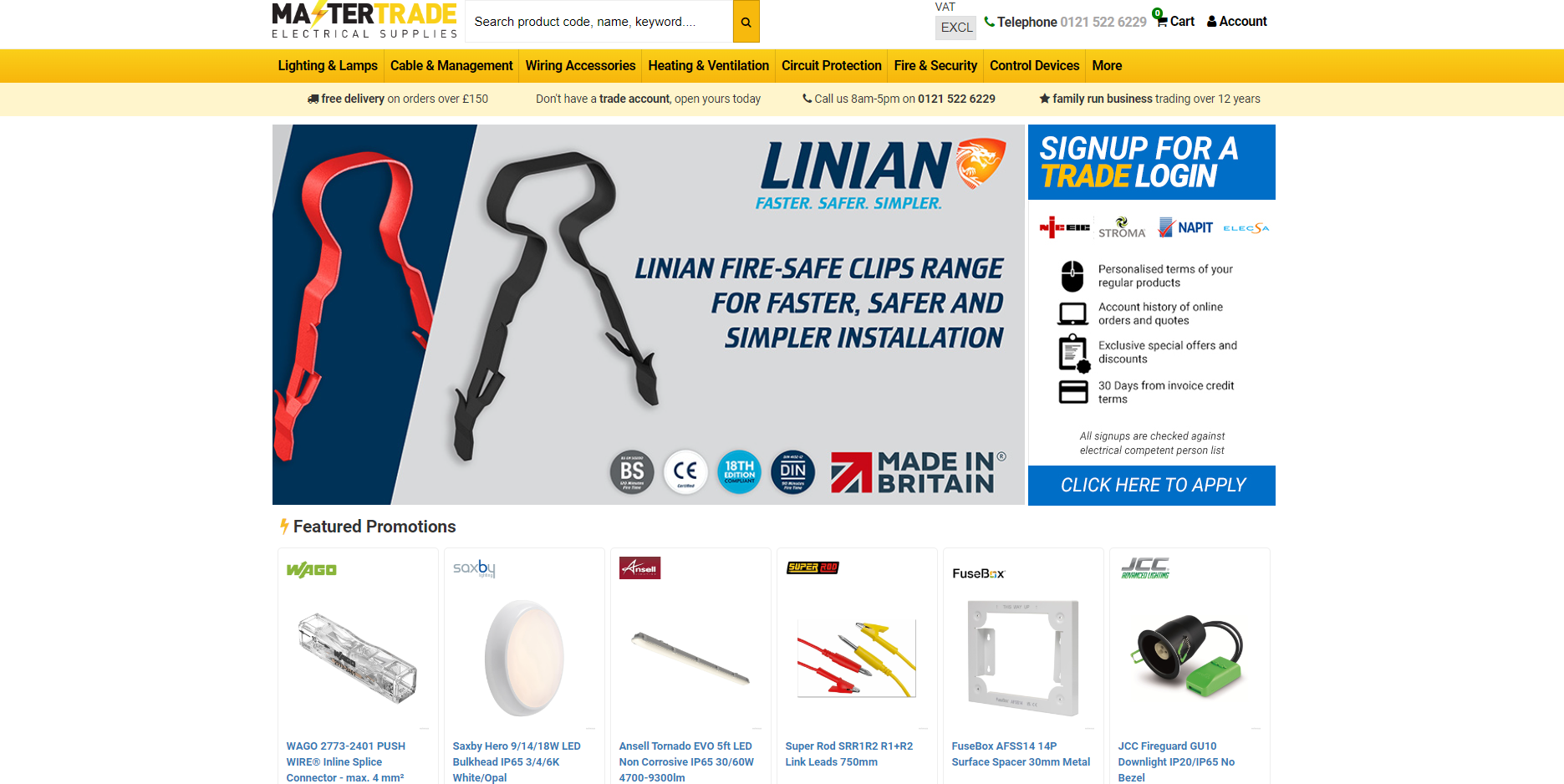Click the Super Rod brand logo
The height and width of the screenshot is (784, 1564).
click(813, 568)
